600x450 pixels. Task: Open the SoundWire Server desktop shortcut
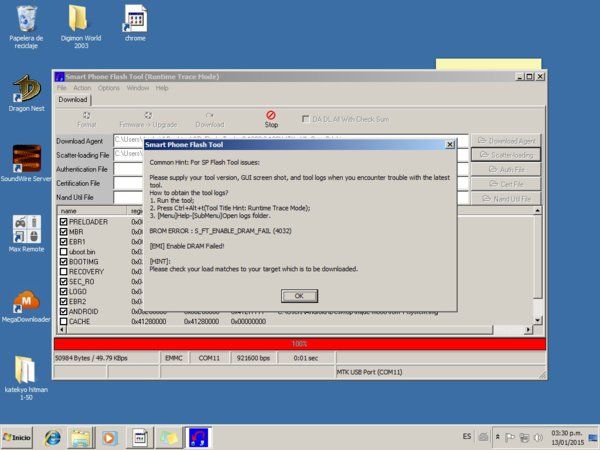tap(26, 163)
